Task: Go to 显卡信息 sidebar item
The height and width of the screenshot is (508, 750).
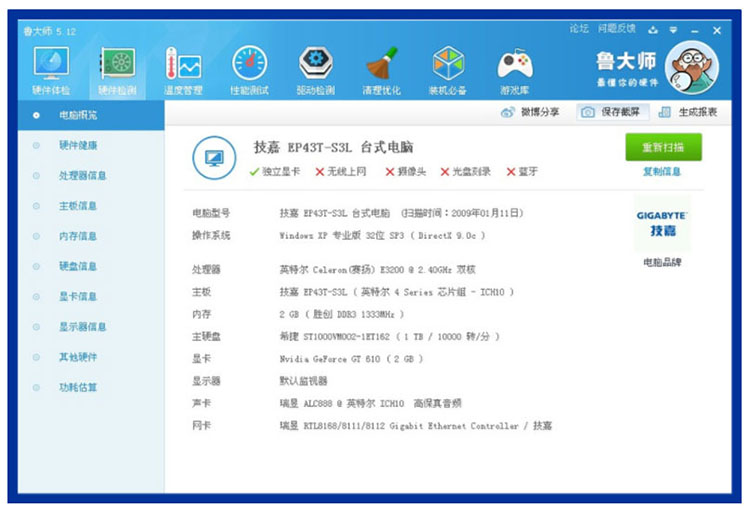Action: pos(78,296)
